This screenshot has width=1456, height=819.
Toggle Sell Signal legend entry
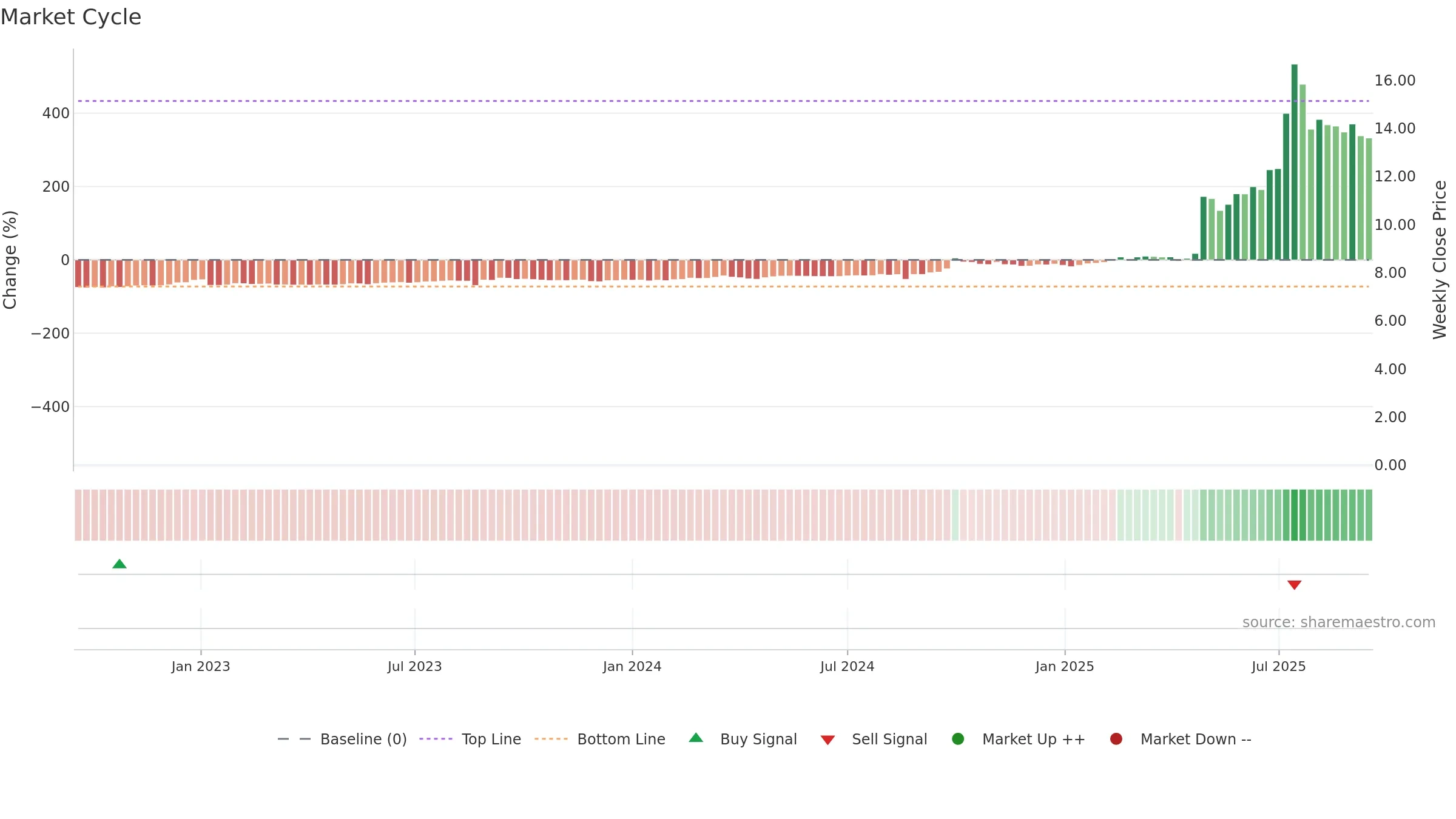[874, 739]
